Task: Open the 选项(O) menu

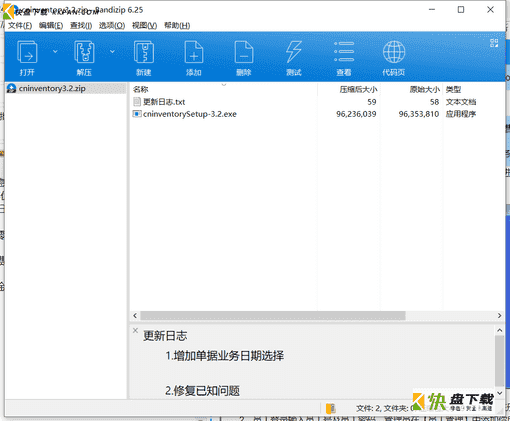Action: coord(112,26)
